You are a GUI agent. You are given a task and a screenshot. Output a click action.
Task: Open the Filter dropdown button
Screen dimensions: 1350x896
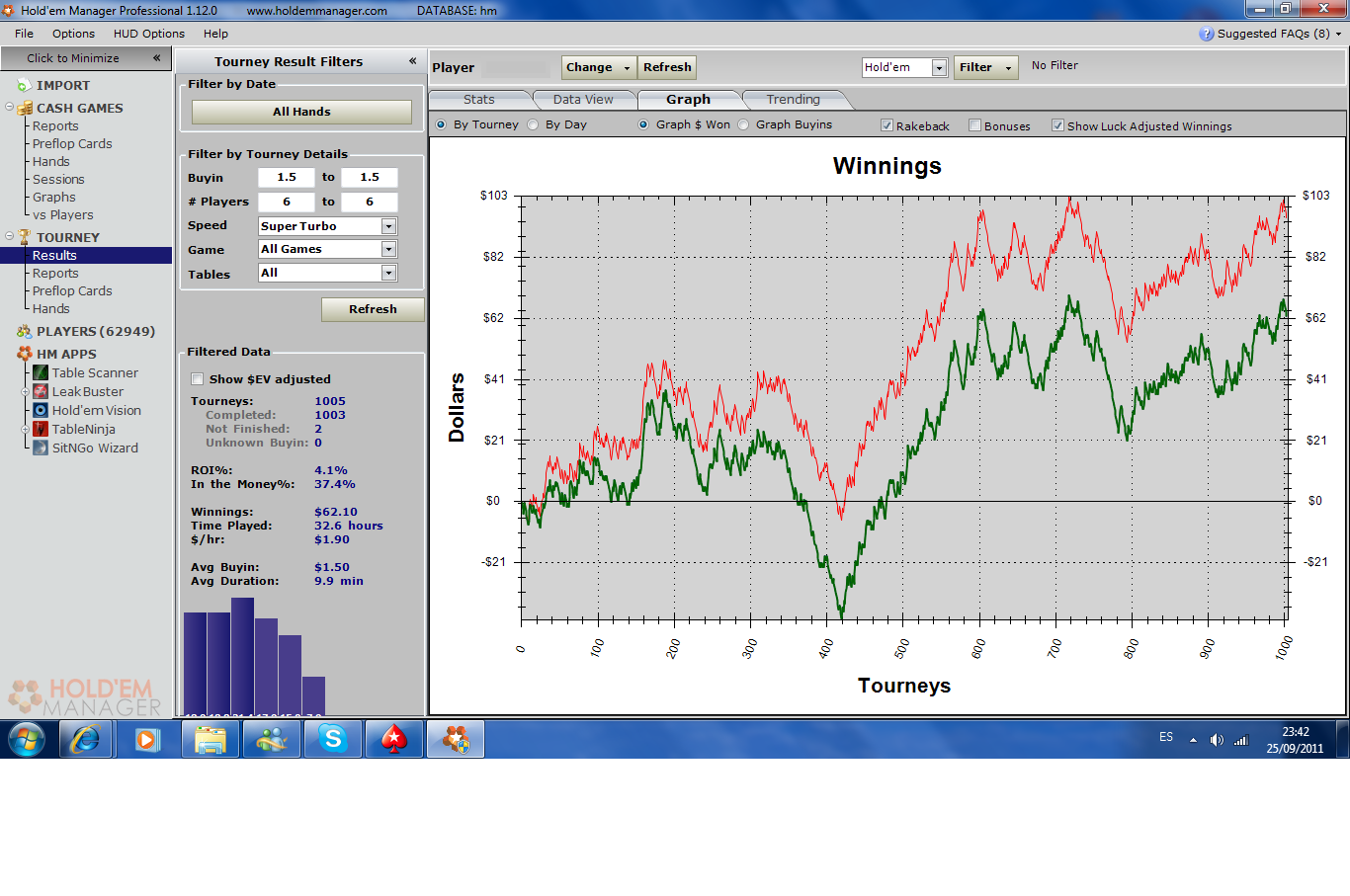tap(985, 67)
